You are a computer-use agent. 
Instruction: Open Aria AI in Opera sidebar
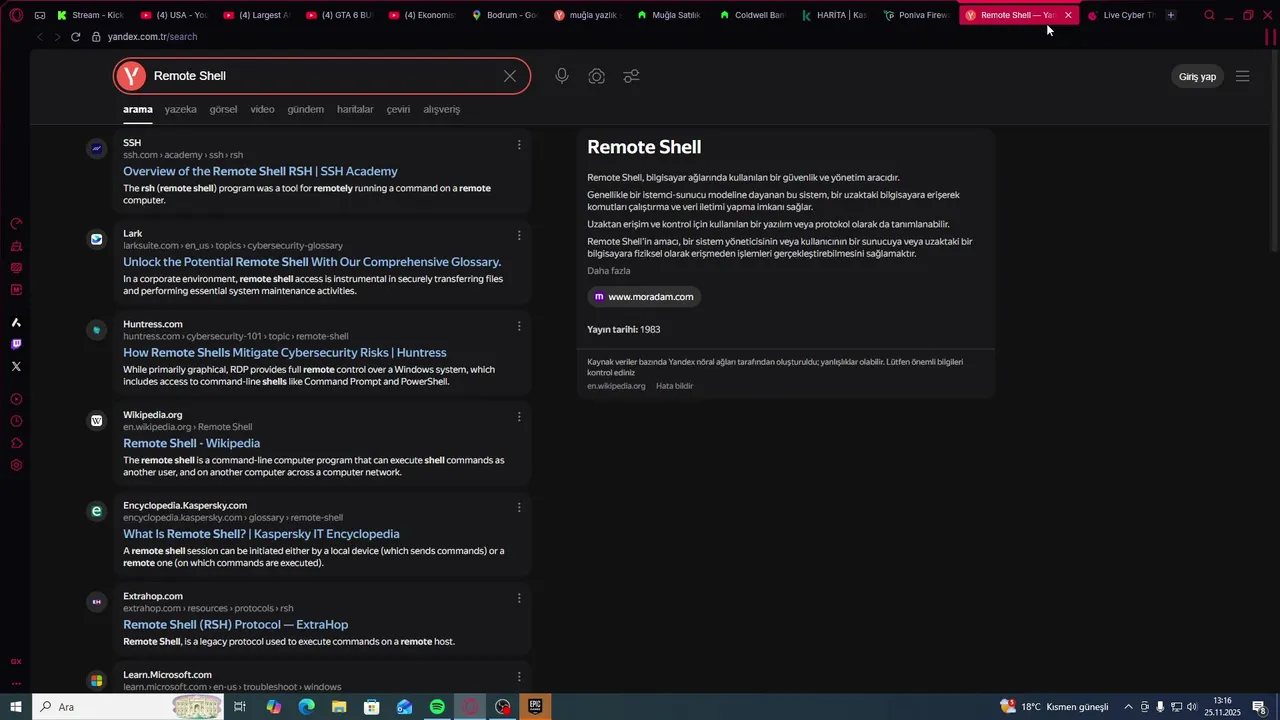16,322
